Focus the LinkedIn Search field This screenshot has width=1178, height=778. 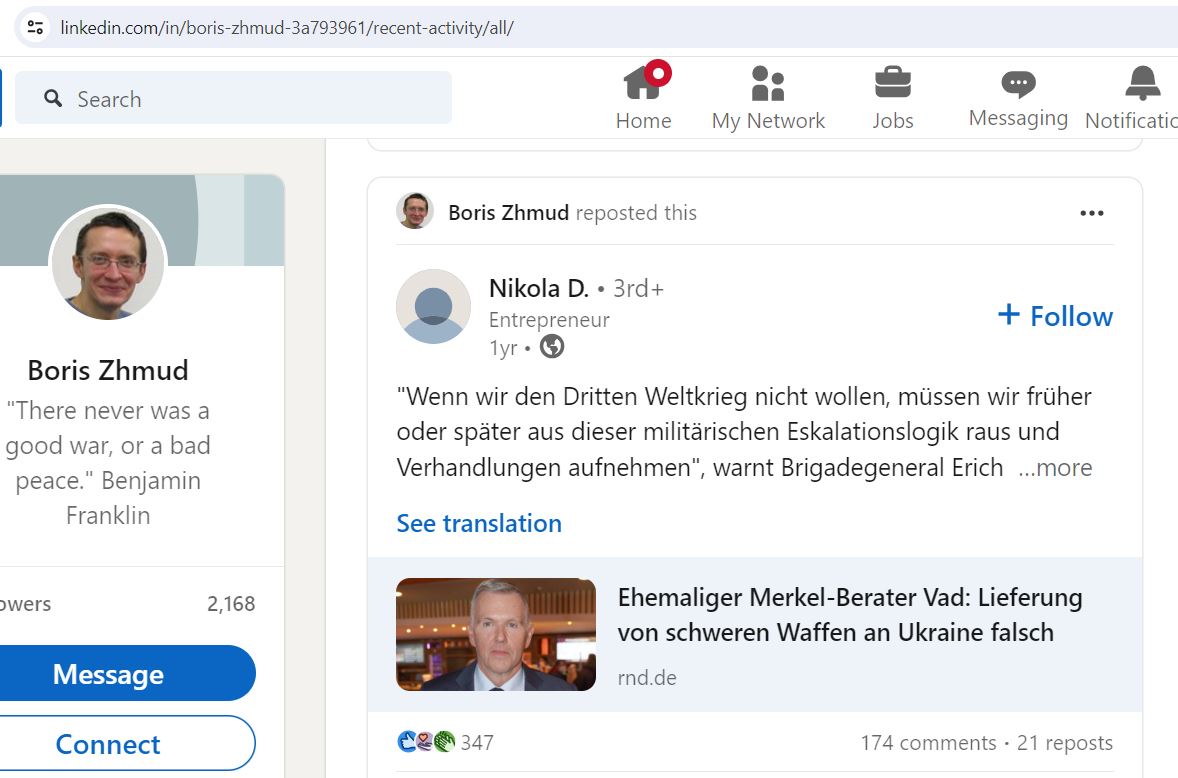[x=234, y=98]
